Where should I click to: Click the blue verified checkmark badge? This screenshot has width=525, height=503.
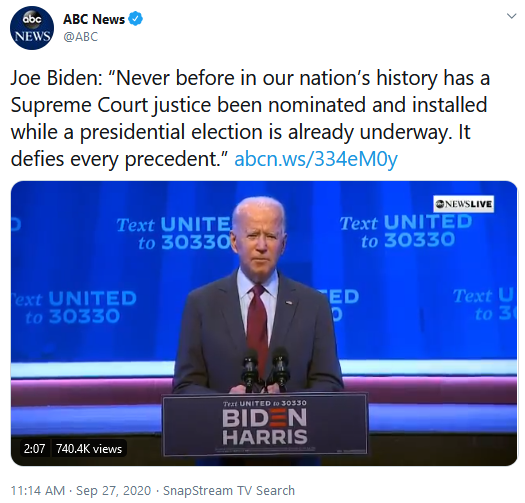[136, 19]
